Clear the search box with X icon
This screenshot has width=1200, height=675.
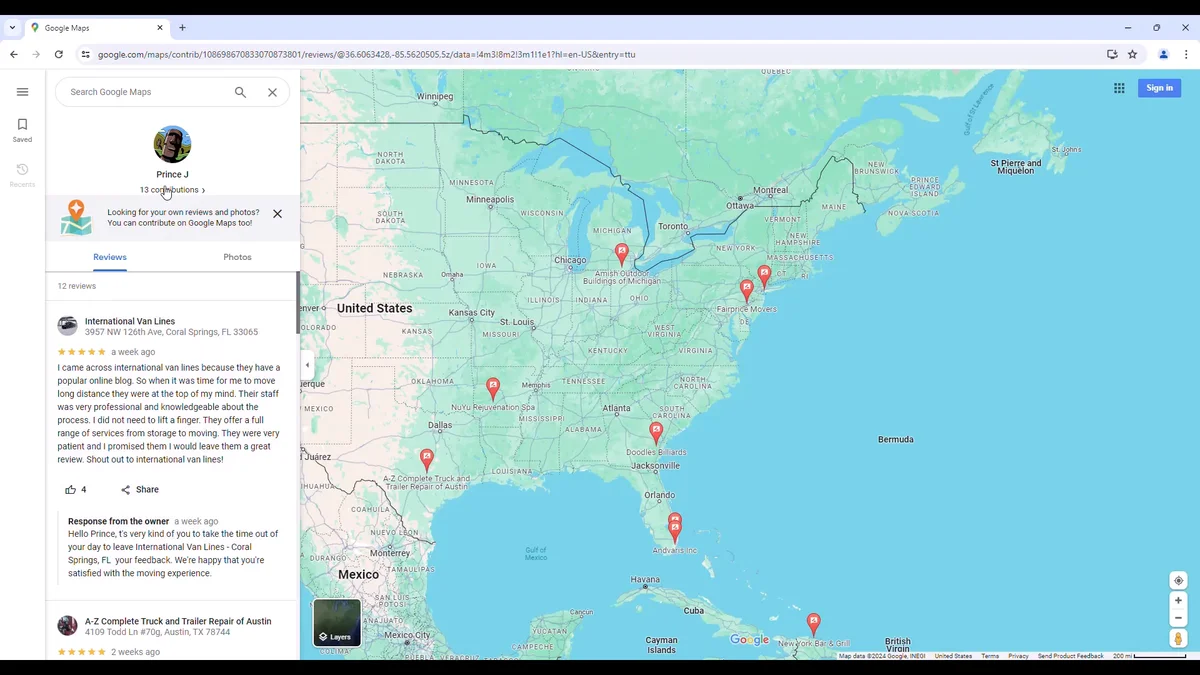click(272, 92)
